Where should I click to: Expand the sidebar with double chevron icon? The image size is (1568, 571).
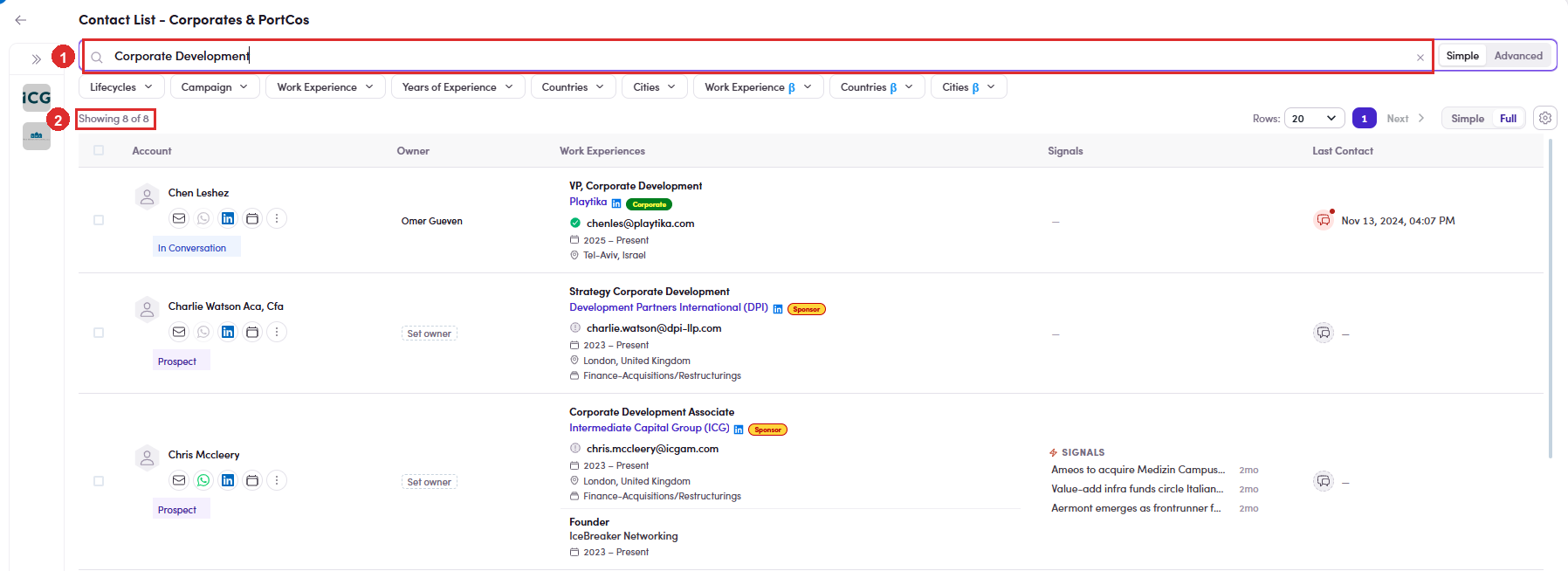[x=37, y=59]
